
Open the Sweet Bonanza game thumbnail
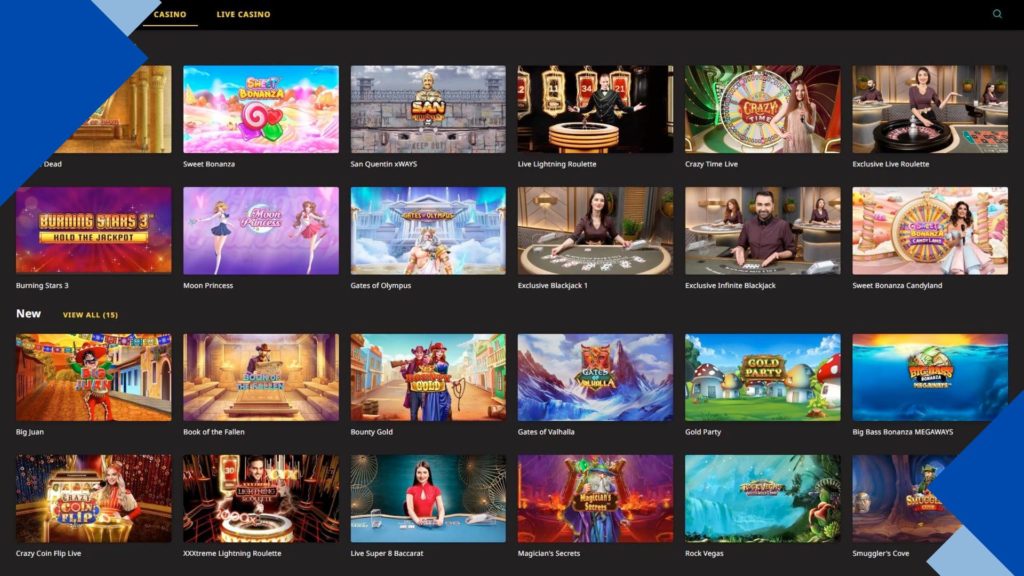(x=261, y=109)
